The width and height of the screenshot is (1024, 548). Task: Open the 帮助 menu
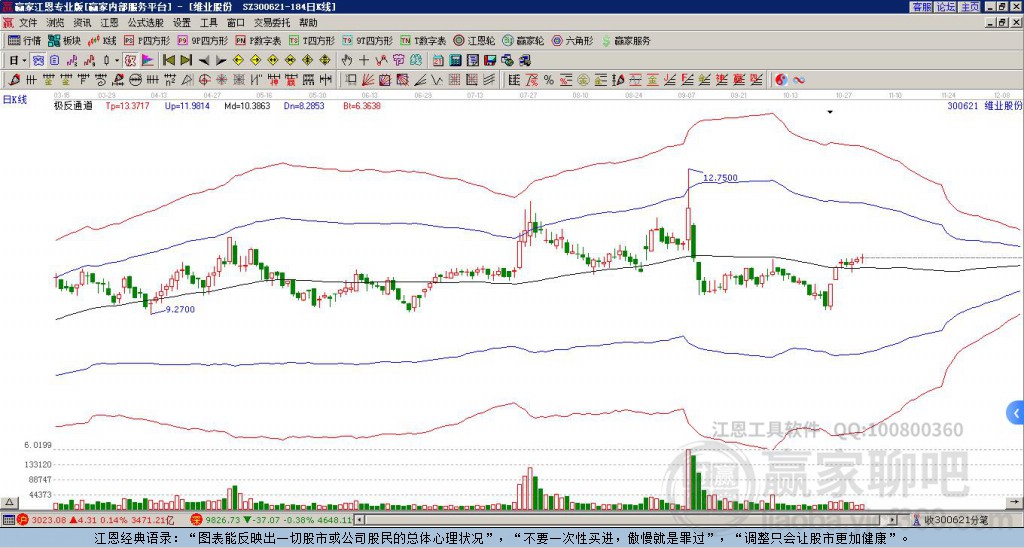coord(308,23)
